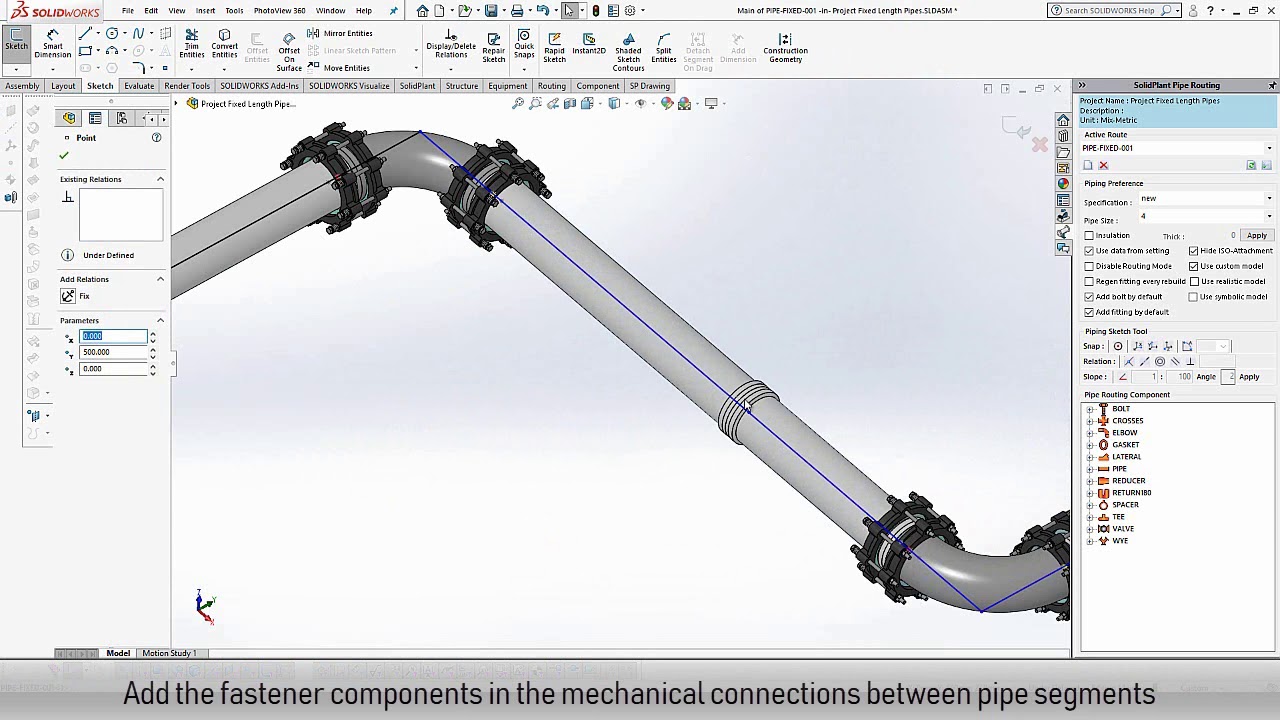The image size is (1280, 720).
Task: Check Regen fitting every rebuild
Action: coord(1089,282)
